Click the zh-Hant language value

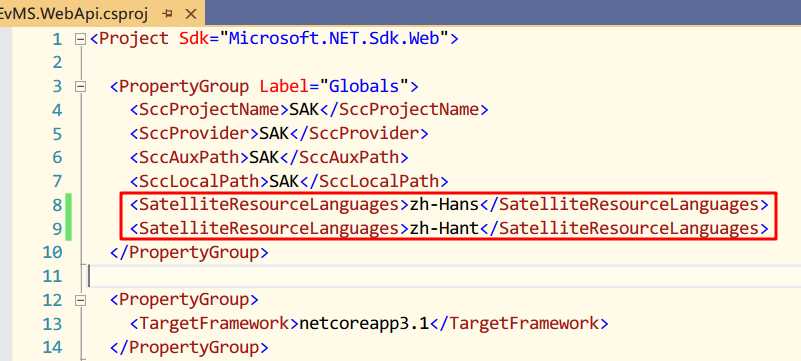[444, 228]
